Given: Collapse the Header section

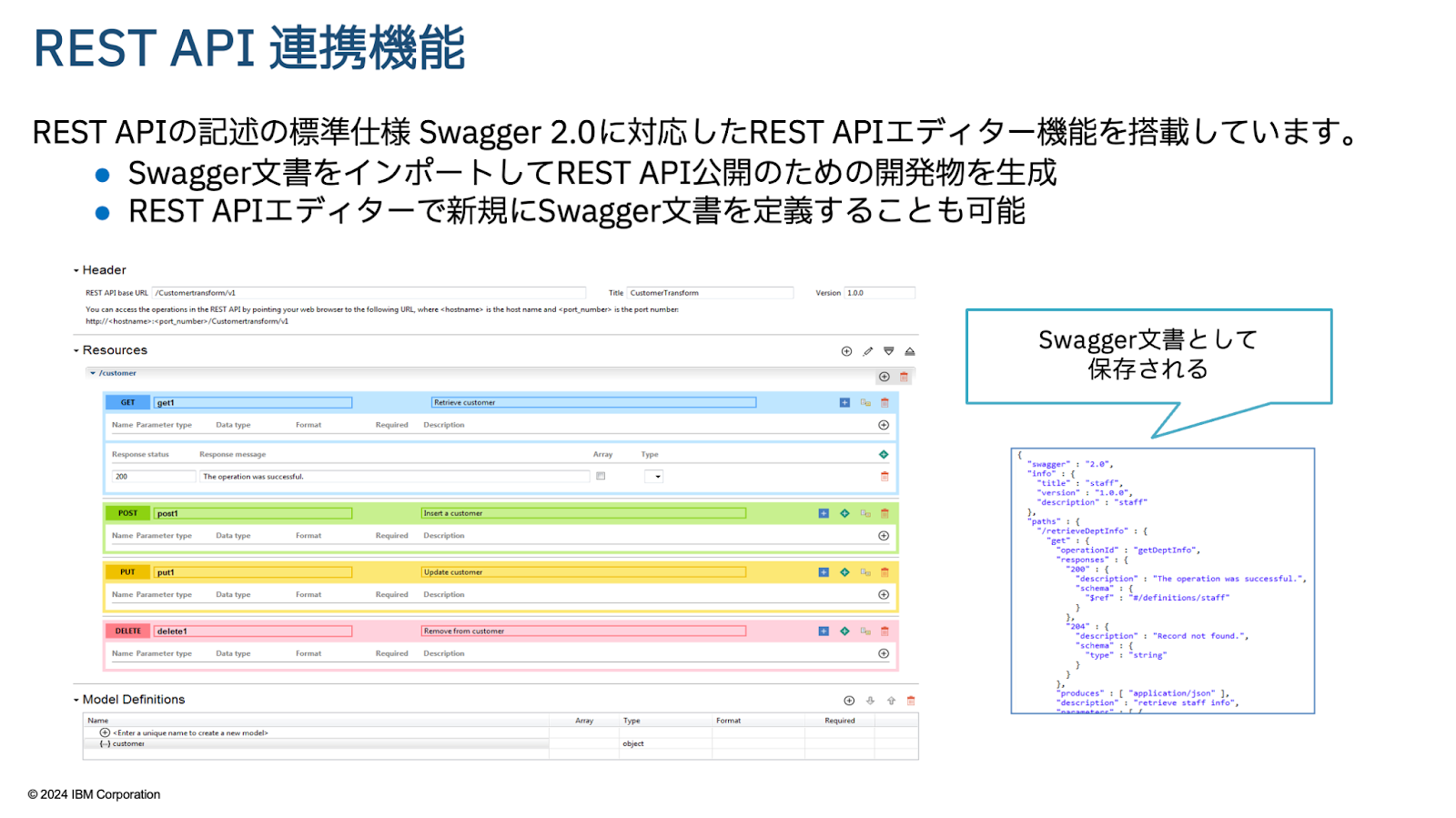Looking at the screenshot, I should click(76, 271).
